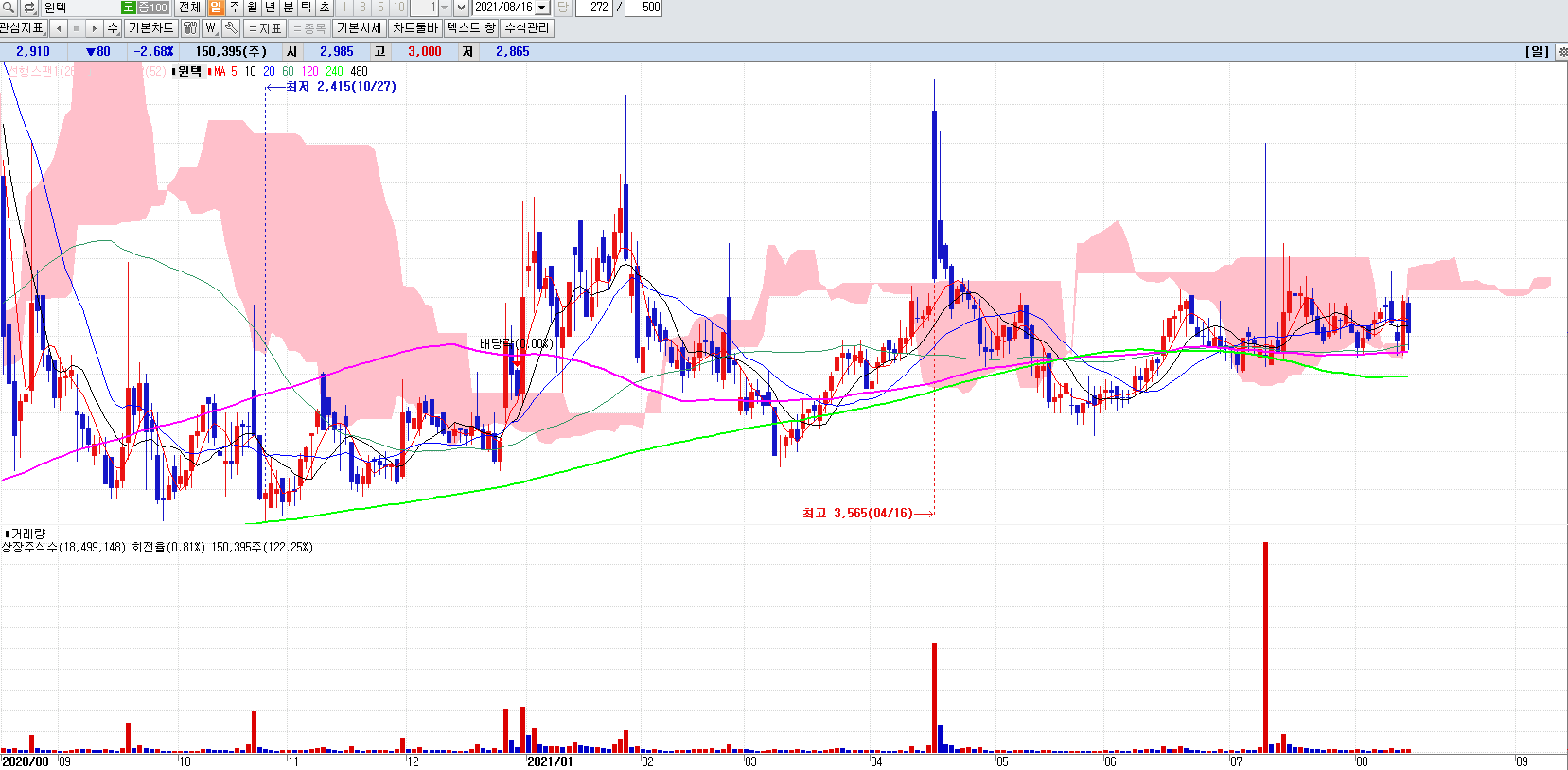Open the 텍스트 창 menu
The width and height of the screenshot is (1568, 770).
pos(470,28)
